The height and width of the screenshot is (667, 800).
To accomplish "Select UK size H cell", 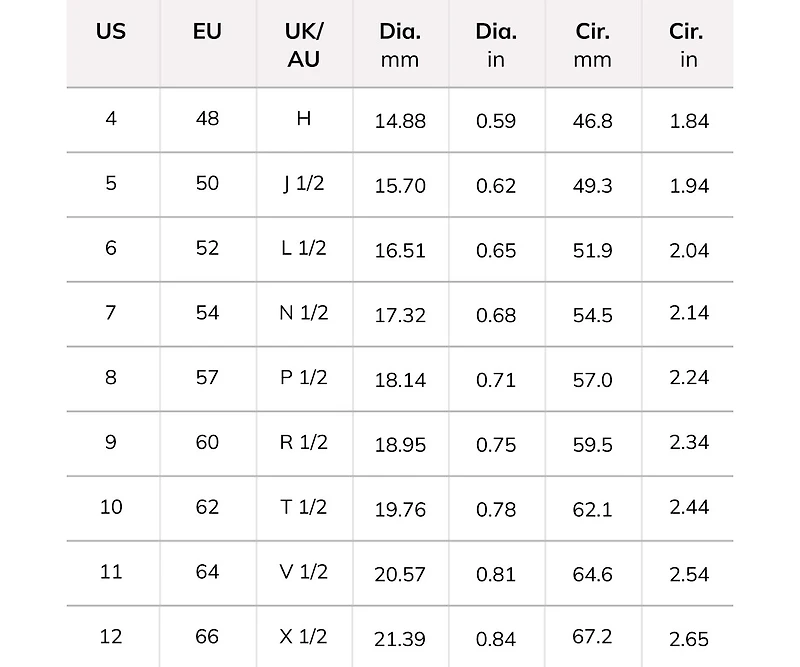I will [x=304, y=119].
